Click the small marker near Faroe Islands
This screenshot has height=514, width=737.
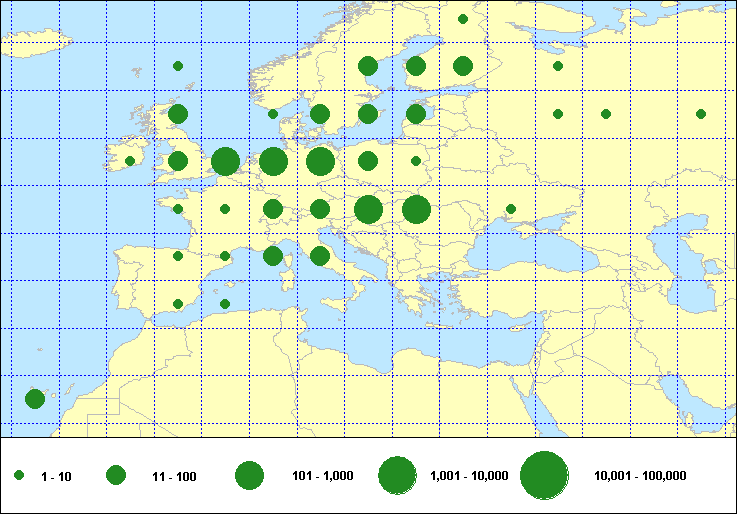[x=178, y=66]
